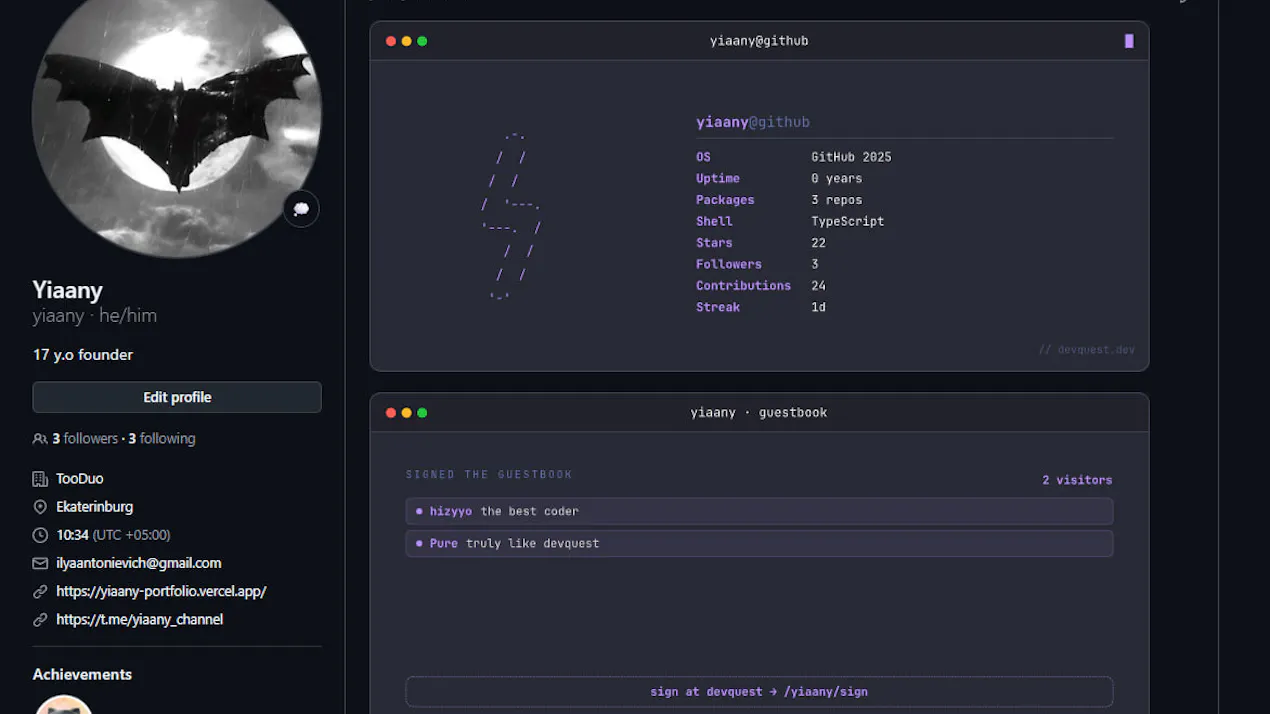1270x714 pixels.
Task: Click purple cursor block in terminal header
Action: tap(1129, 41)
